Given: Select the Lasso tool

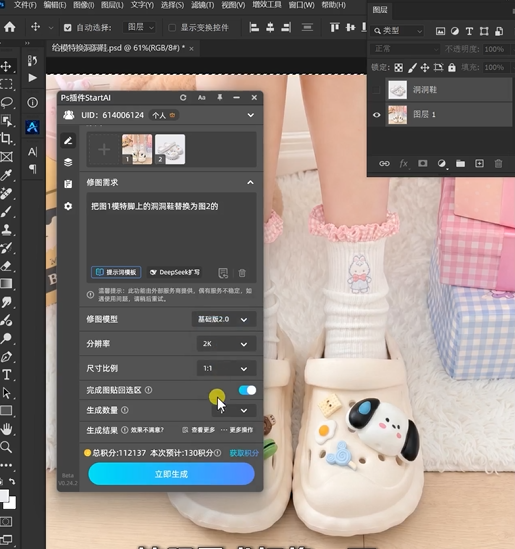Looking at the screenshot, I should click(x=6, y=103).
